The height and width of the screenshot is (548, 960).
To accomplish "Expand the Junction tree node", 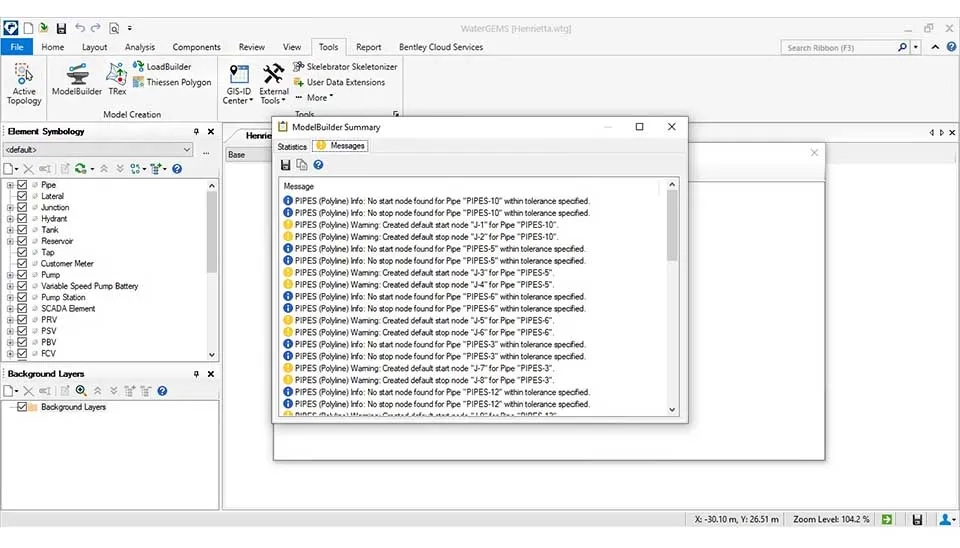I will pos(10,208).
